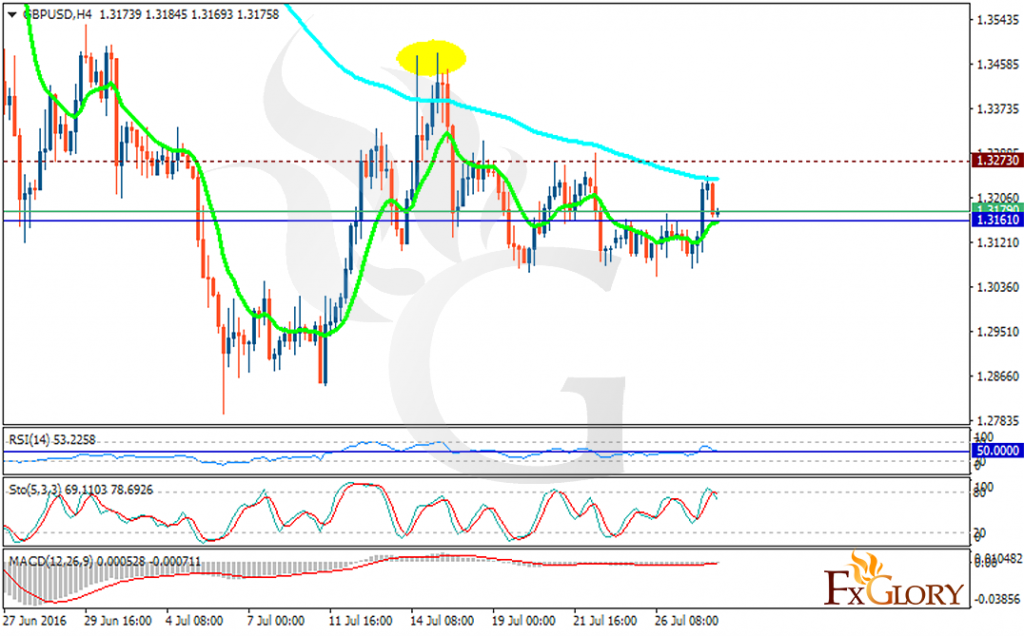Image resolution: width=1024 pixels, height=636 pixels.
Task: Click the 1.31210 price axis value
Action: coord(997,243)
